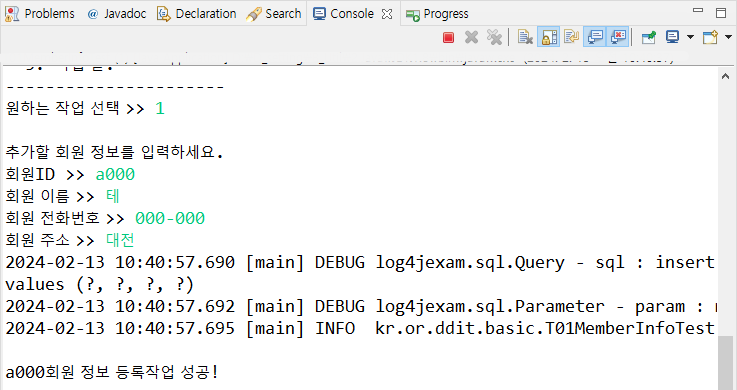Open the Search tab
Image resolution: width=737 pixels, height=390 pixels.
pyautogui.click(x=274, y=14)
